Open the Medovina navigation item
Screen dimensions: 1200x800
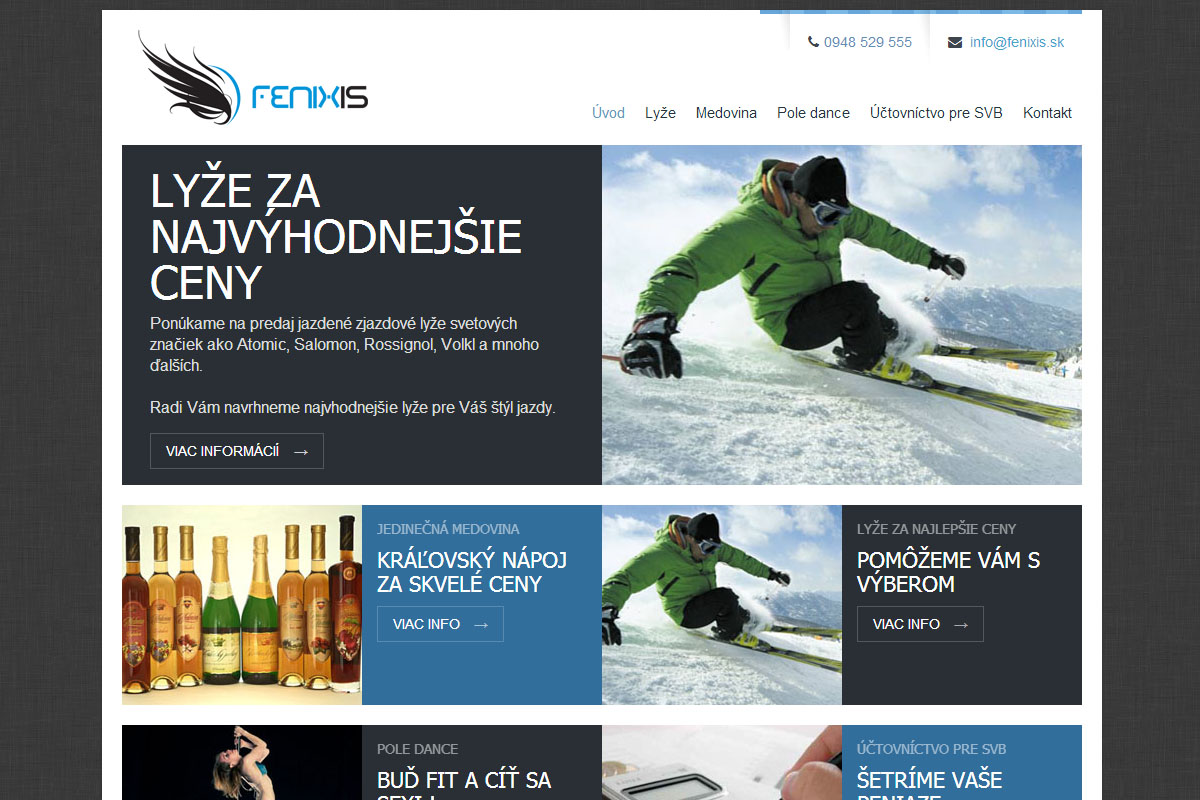coord(726,113)
